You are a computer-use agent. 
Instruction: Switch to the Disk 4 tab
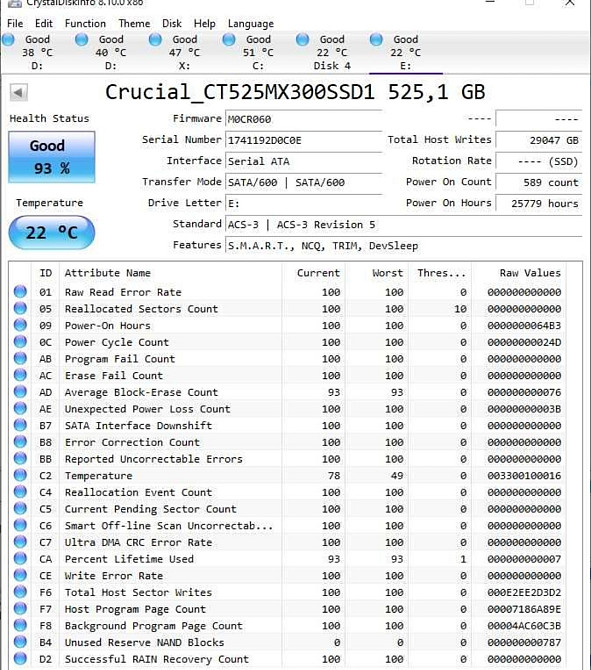[x=332, y=52]
